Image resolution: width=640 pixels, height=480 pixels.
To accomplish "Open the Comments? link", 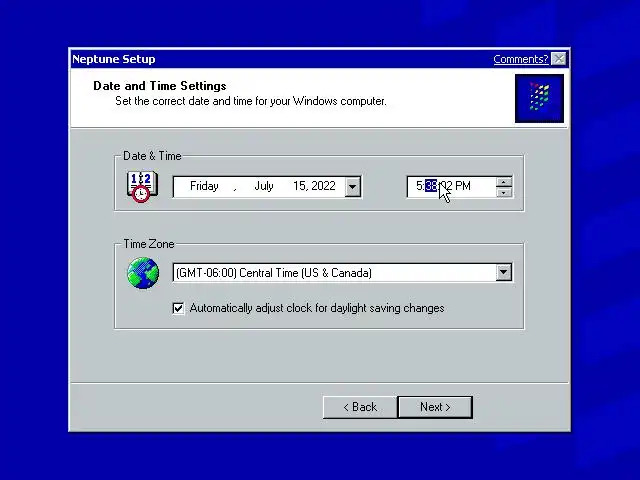I will pyautogui.click(x=520, y=59).
